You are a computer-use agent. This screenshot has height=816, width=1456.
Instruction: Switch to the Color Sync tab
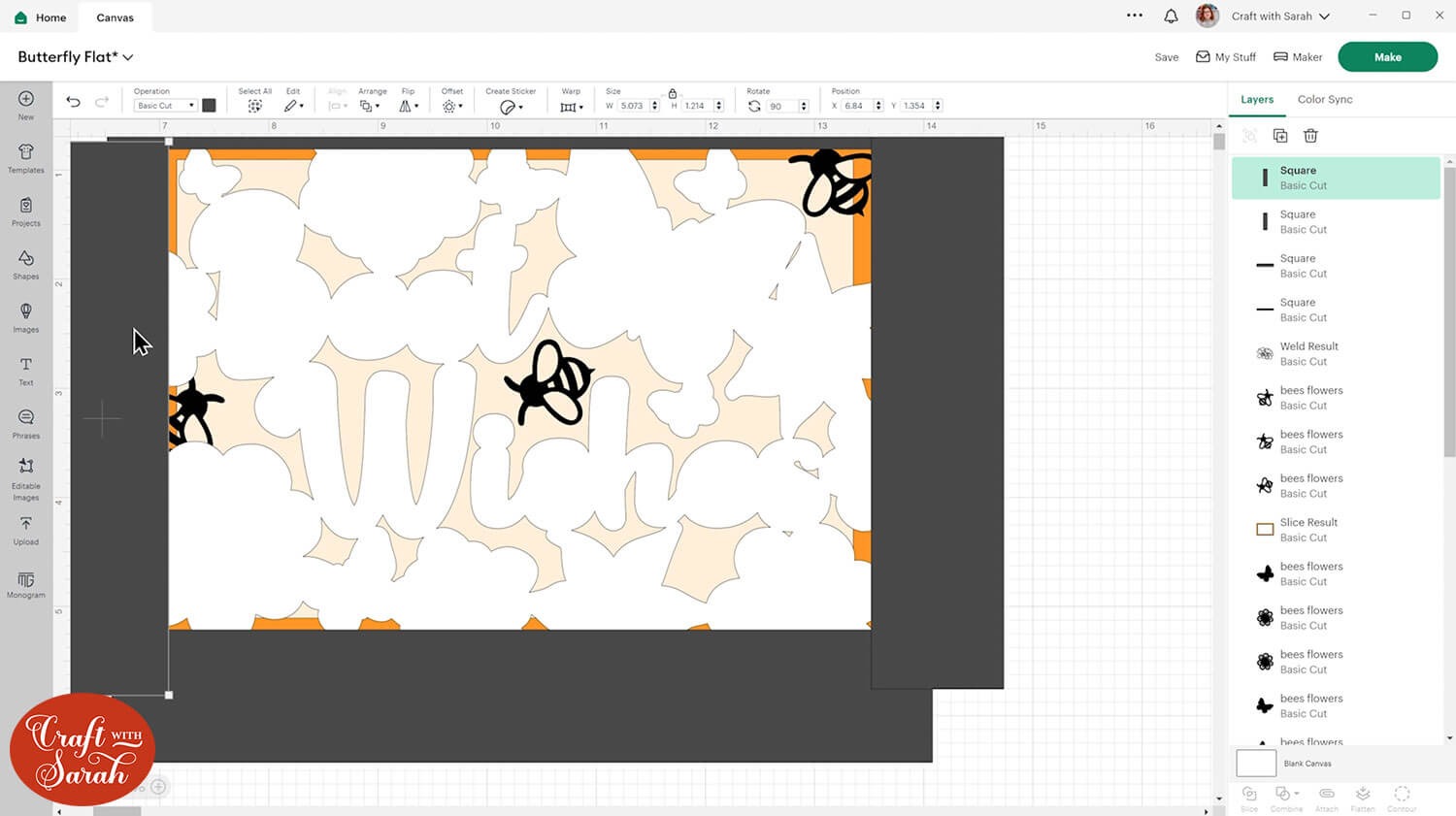pyautogui.click(x=1324, y=99)
